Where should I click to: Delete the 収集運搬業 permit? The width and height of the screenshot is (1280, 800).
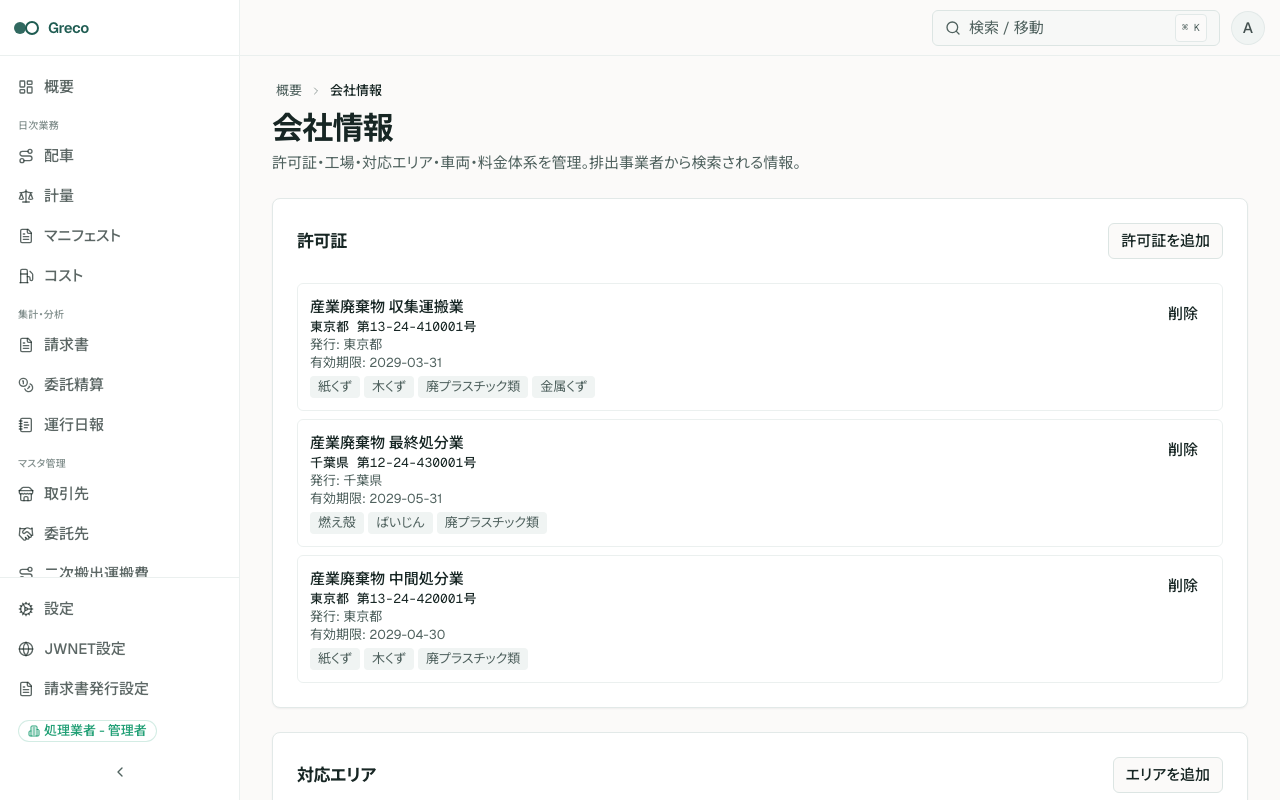(1183, 314)
